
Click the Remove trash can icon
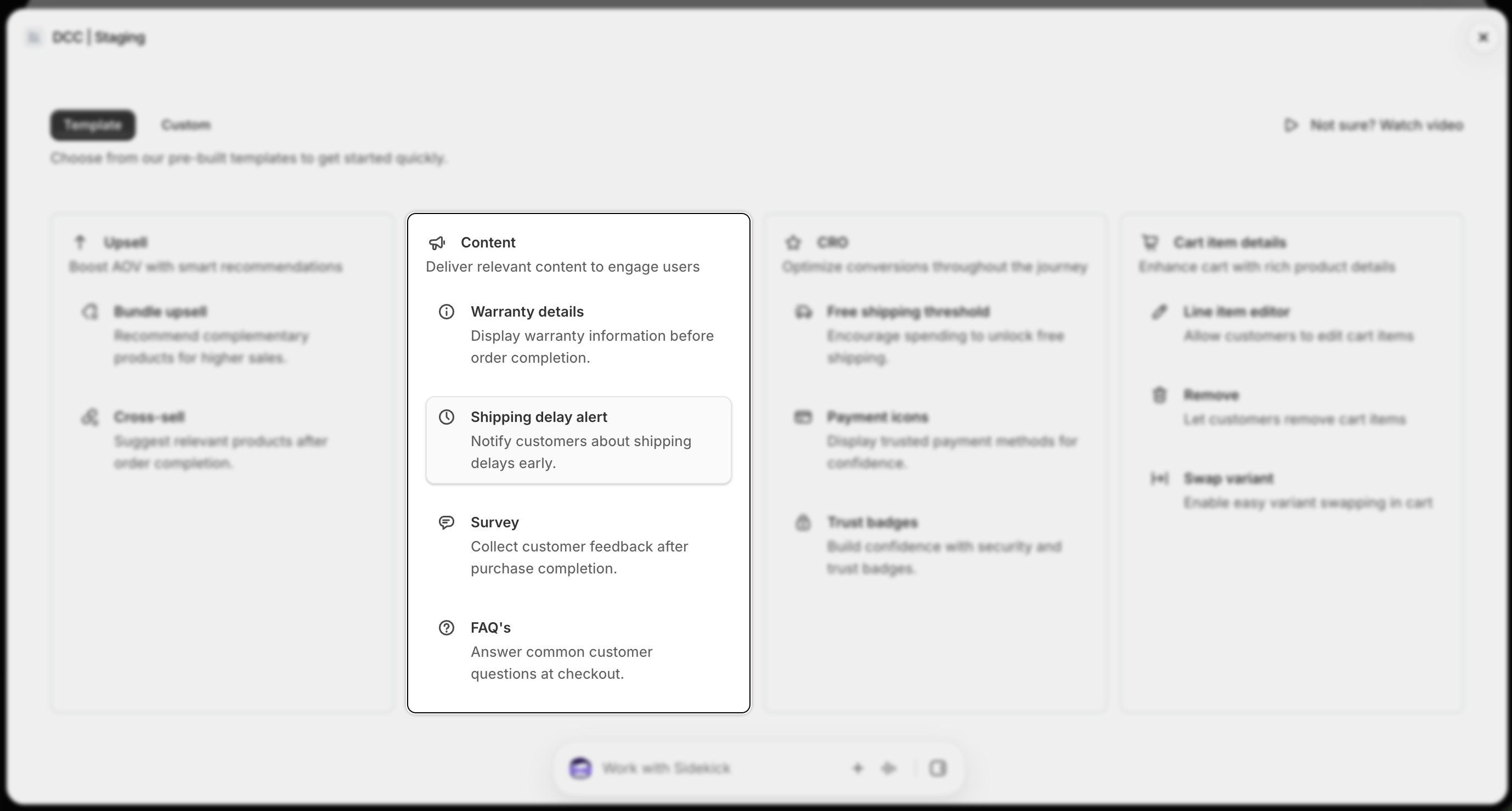coord(1159,395)
